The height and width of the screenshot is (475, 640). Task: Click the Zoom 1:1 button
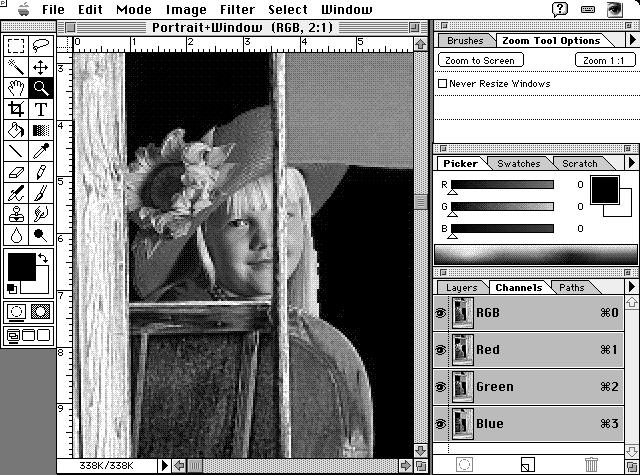point(604,60)
